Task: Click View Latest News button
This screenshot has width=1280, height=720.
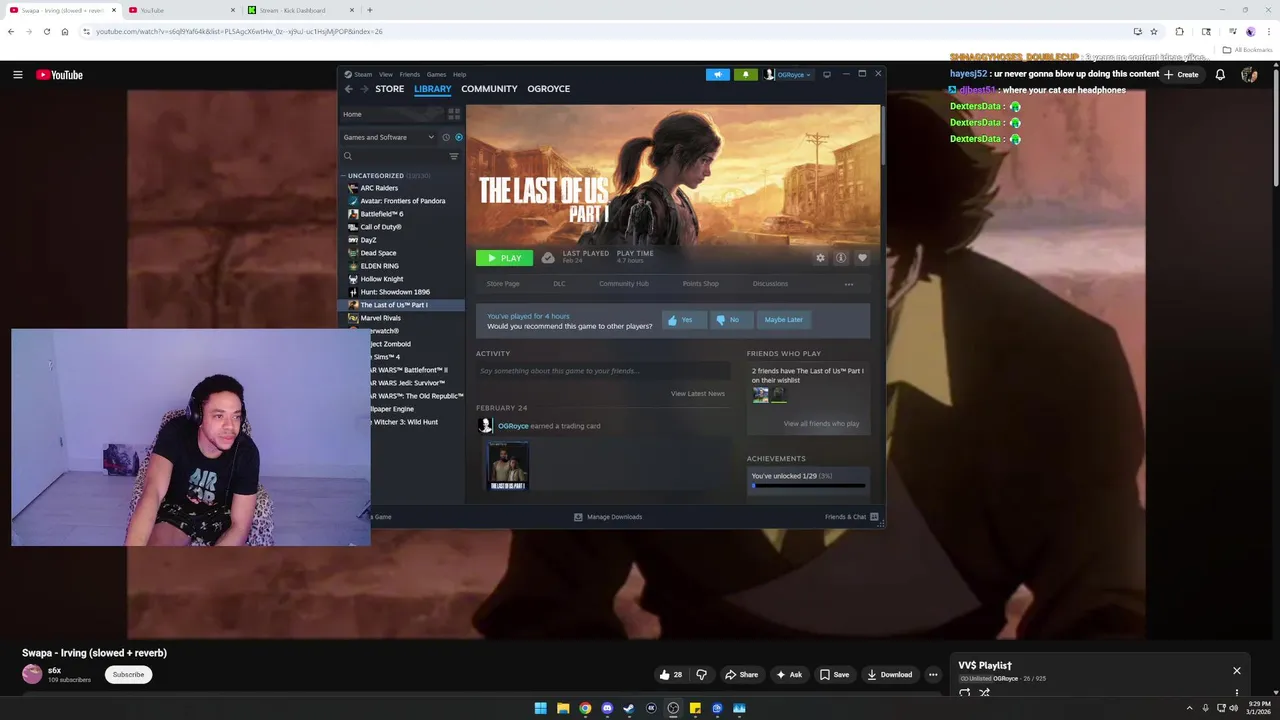Action: [697, 394]
